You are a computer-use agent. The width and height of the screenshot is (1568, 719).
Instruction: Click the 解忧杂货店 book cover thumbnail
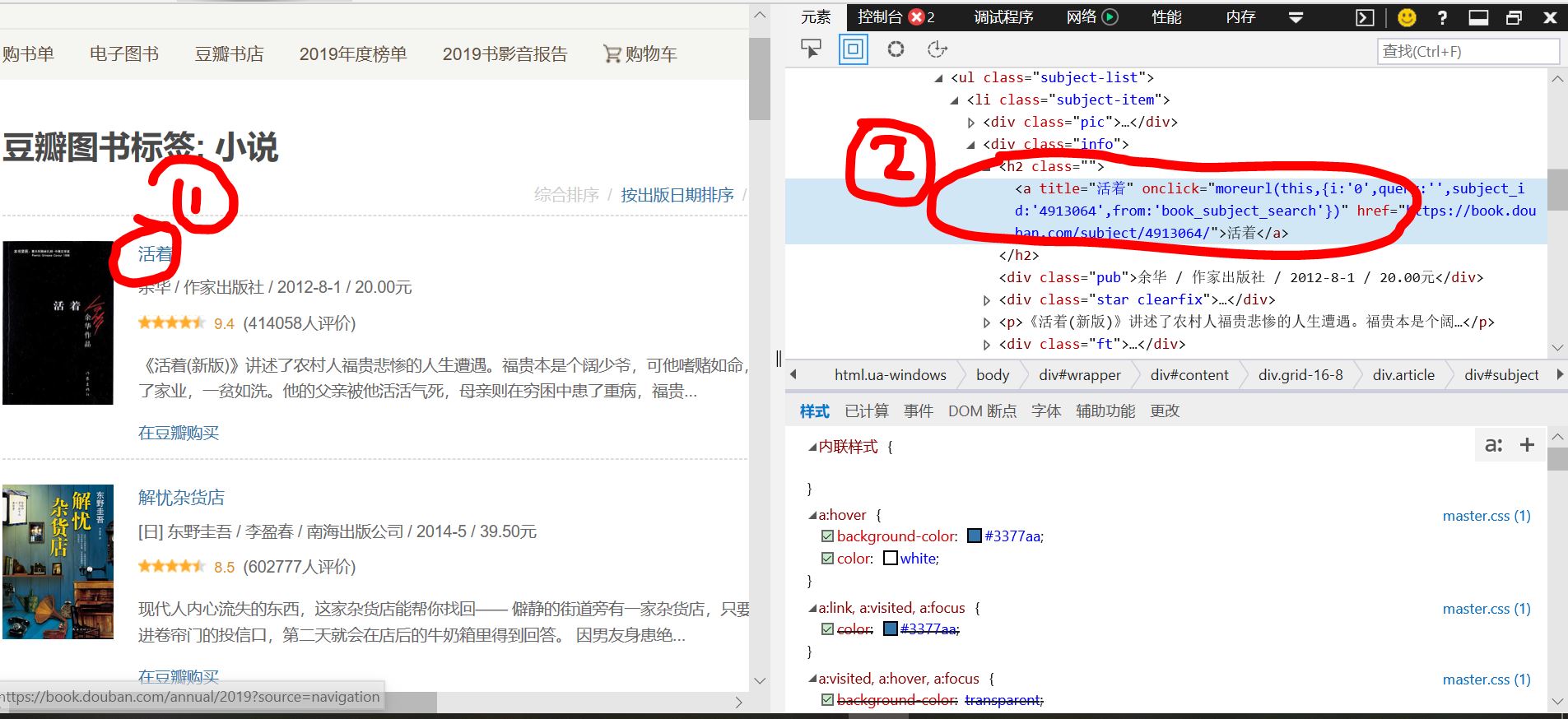(58, 562)
